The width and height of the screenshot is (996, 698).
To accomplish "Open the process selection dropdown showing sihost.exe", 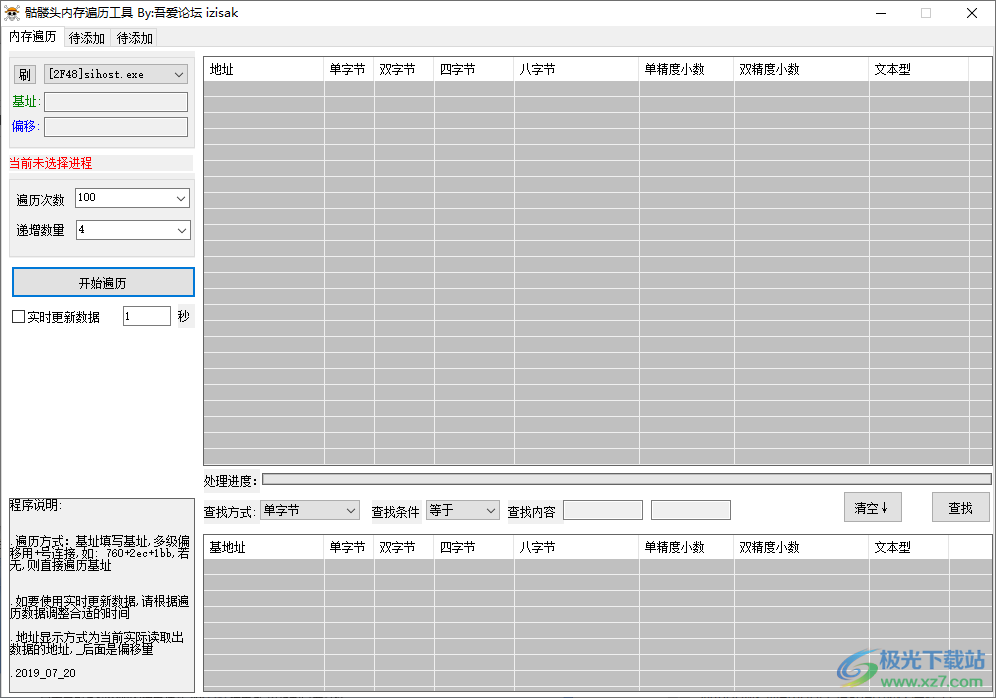I will coord(116,75).
